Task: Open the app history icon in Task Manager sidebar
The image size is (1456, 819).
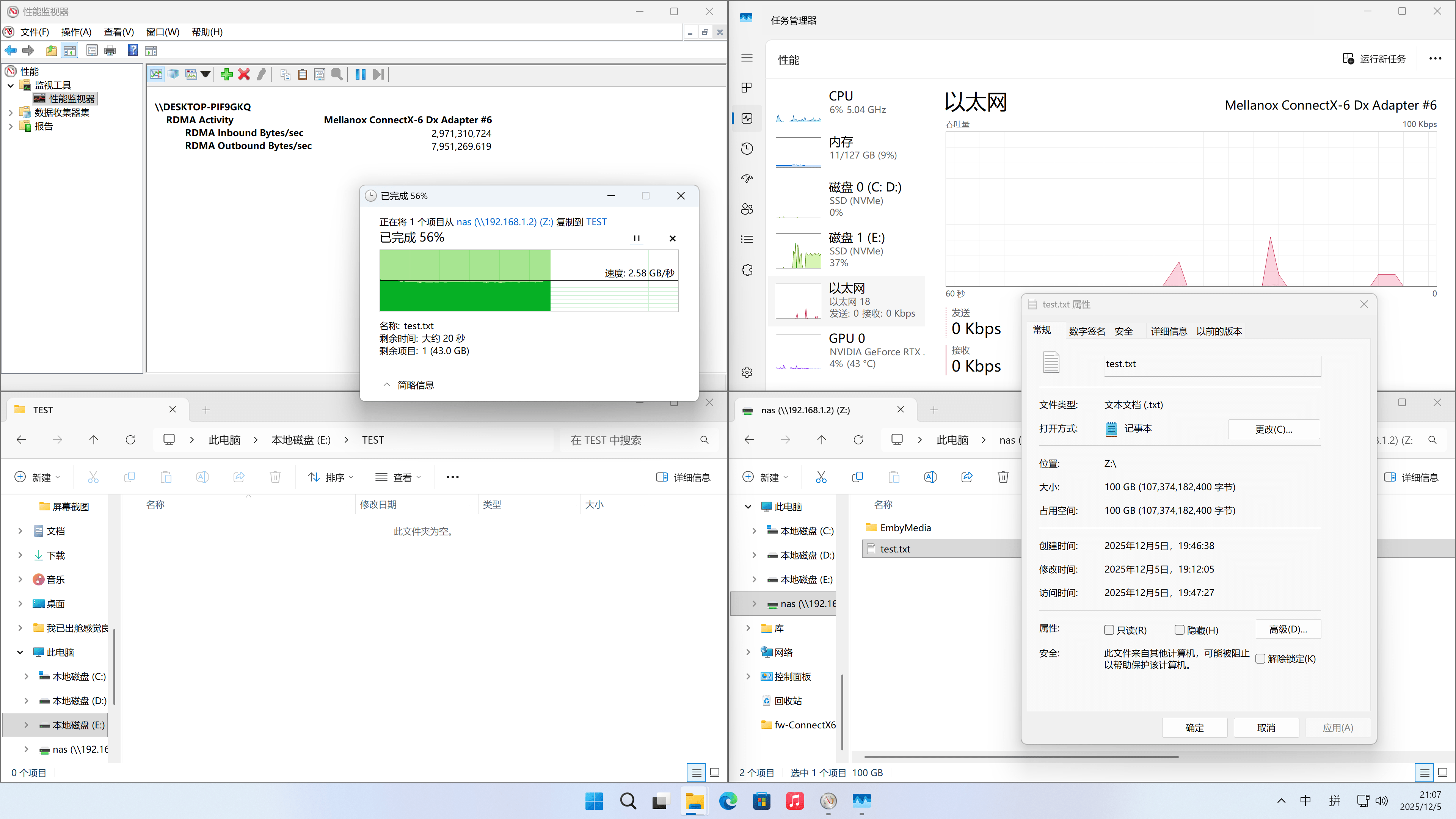Action: [x=747, y=149]
